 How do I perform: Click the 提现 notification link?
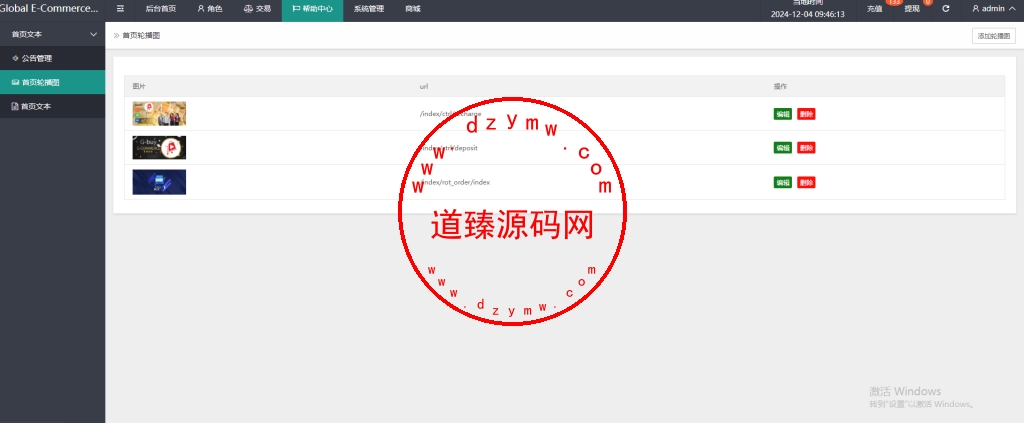[912, 9]
